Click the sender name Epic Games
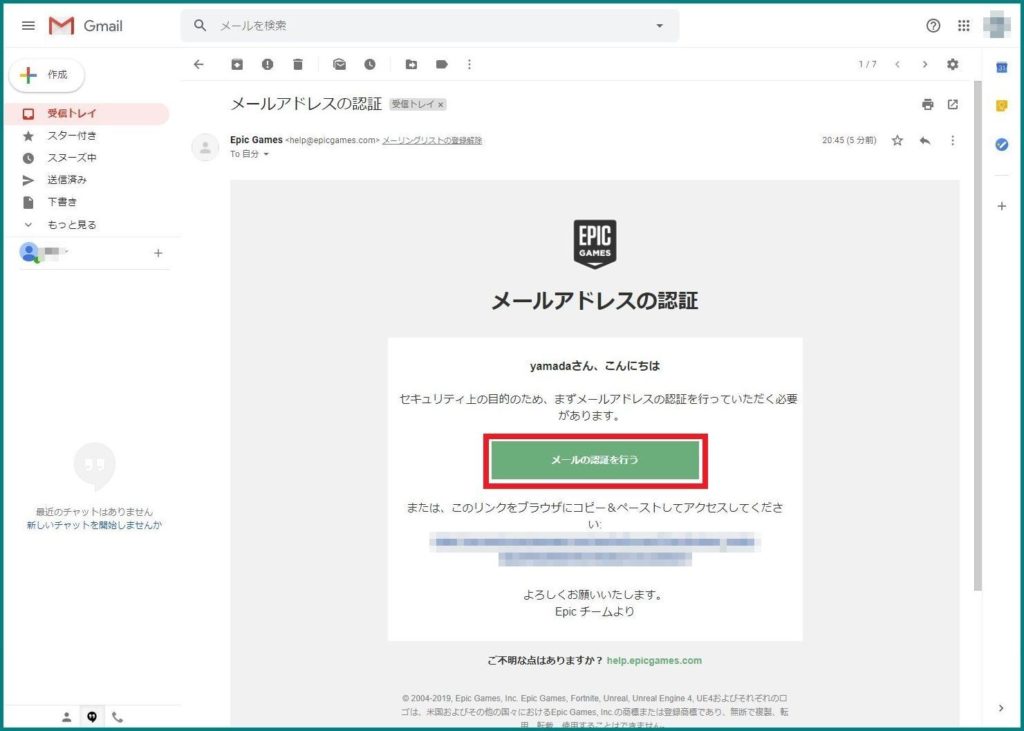1024x731 pixels. click(256, 140)
